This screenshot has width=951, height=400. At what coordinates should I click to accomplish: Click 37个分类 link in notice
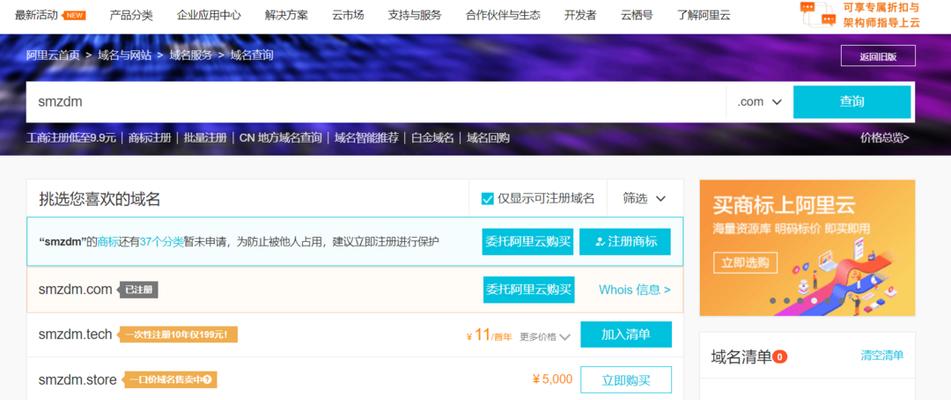161,242
